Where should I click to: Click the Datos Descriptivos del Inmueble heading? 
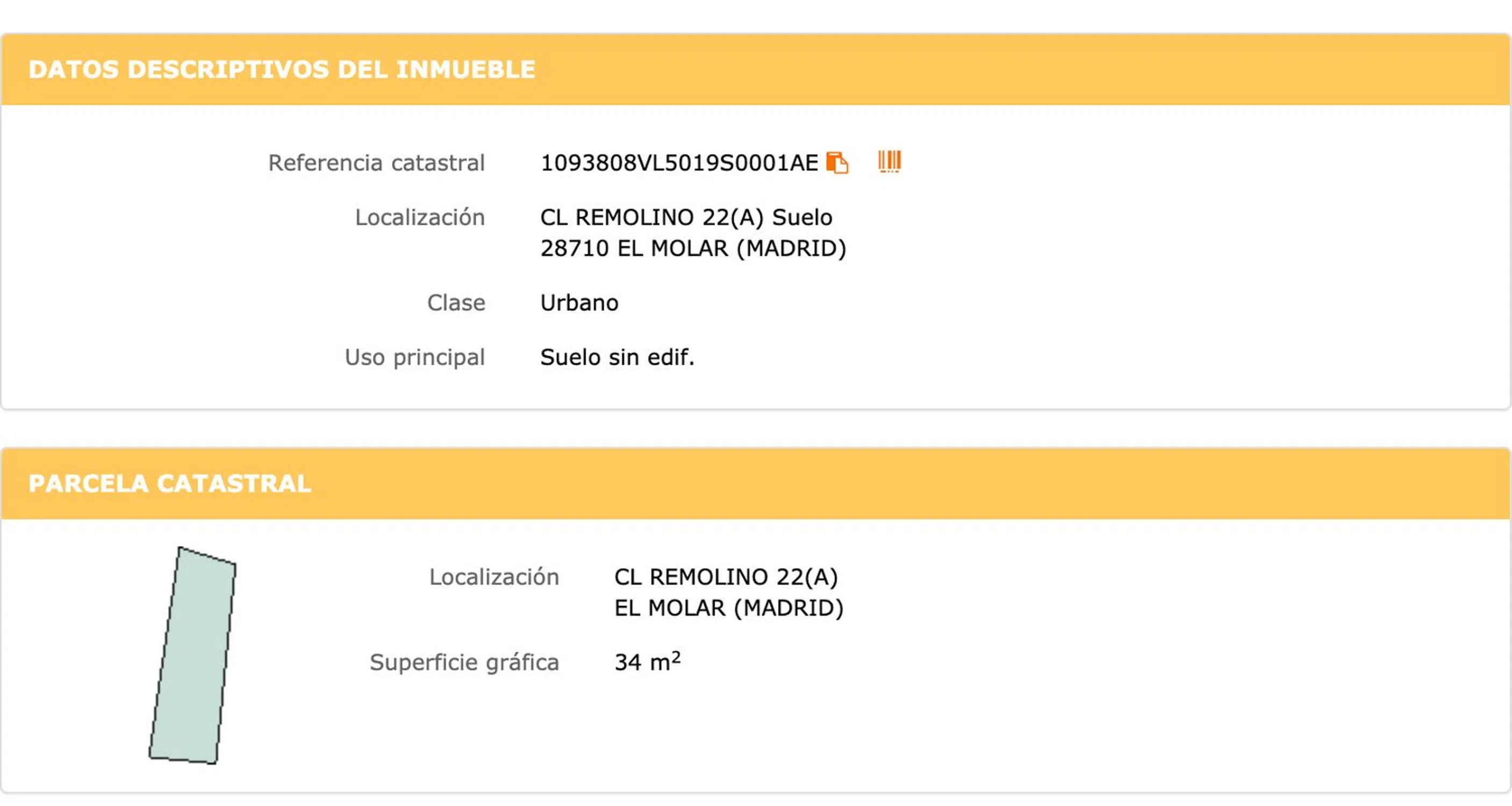[x=282, y=69]
